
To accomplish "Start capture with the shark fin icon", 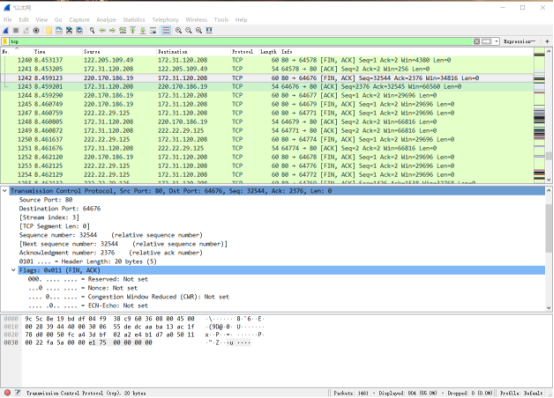I will (6, 31).
